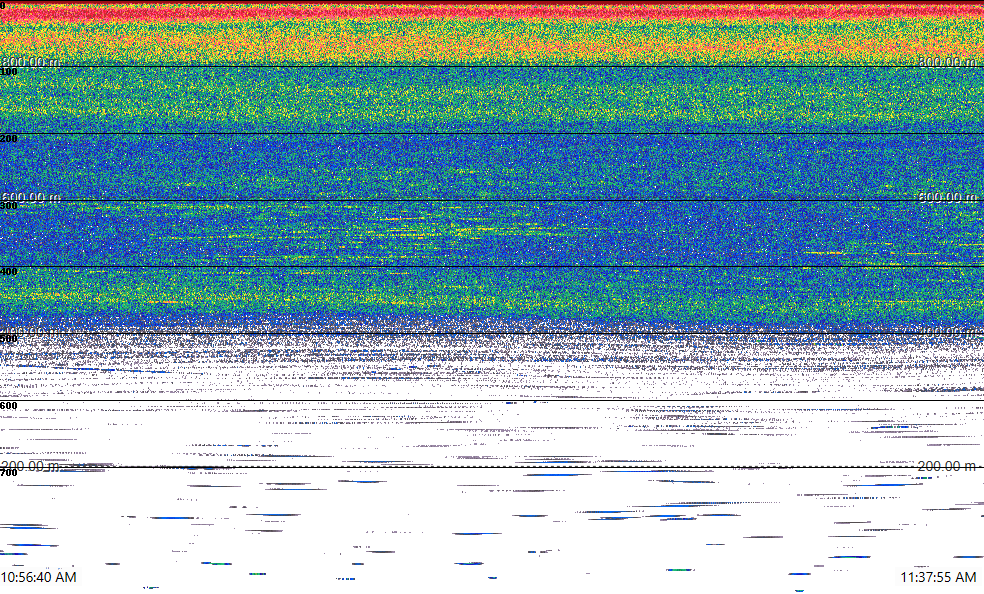Image resolution: width=984 pixels, height=594 pixels.
Task: Click the 11:37:55 AM end time label
Action: click(939, 577)
